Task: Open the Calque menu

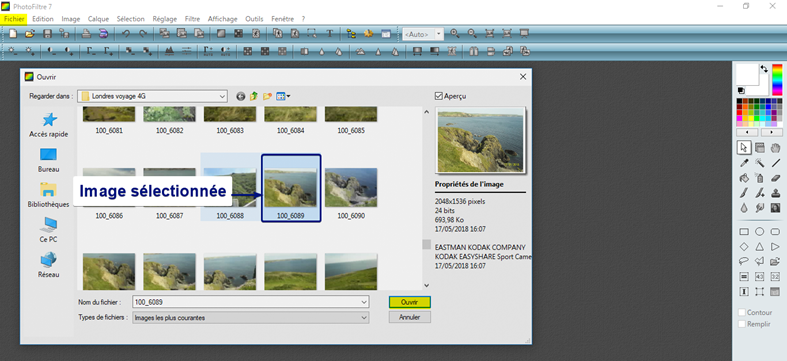Action: coord(98,19)
